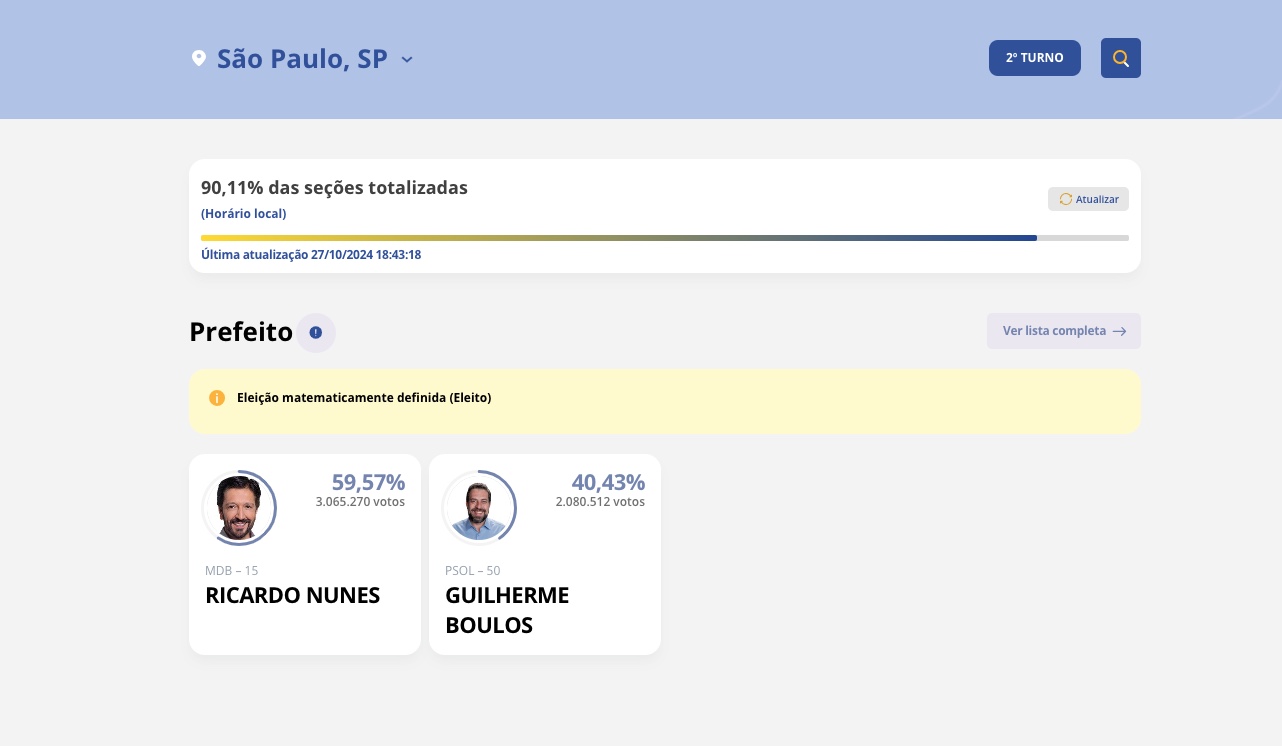Select the RICARDO NUNES name

(x=293, y=596)
